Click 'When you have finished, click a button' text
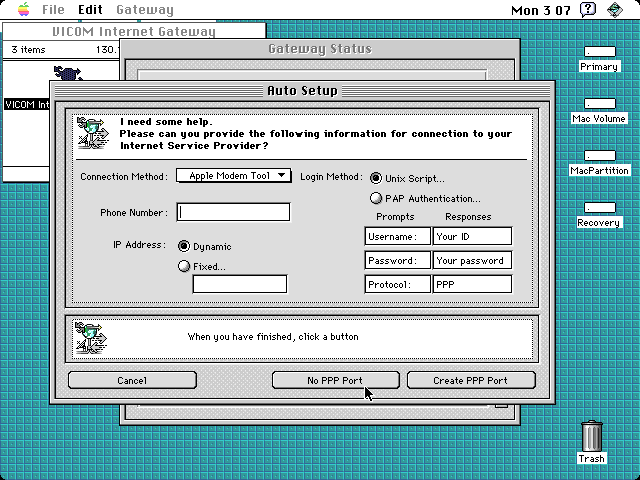The width and height of the screenshot is (640, 480). pyautogui.click(x=273, y=337)
